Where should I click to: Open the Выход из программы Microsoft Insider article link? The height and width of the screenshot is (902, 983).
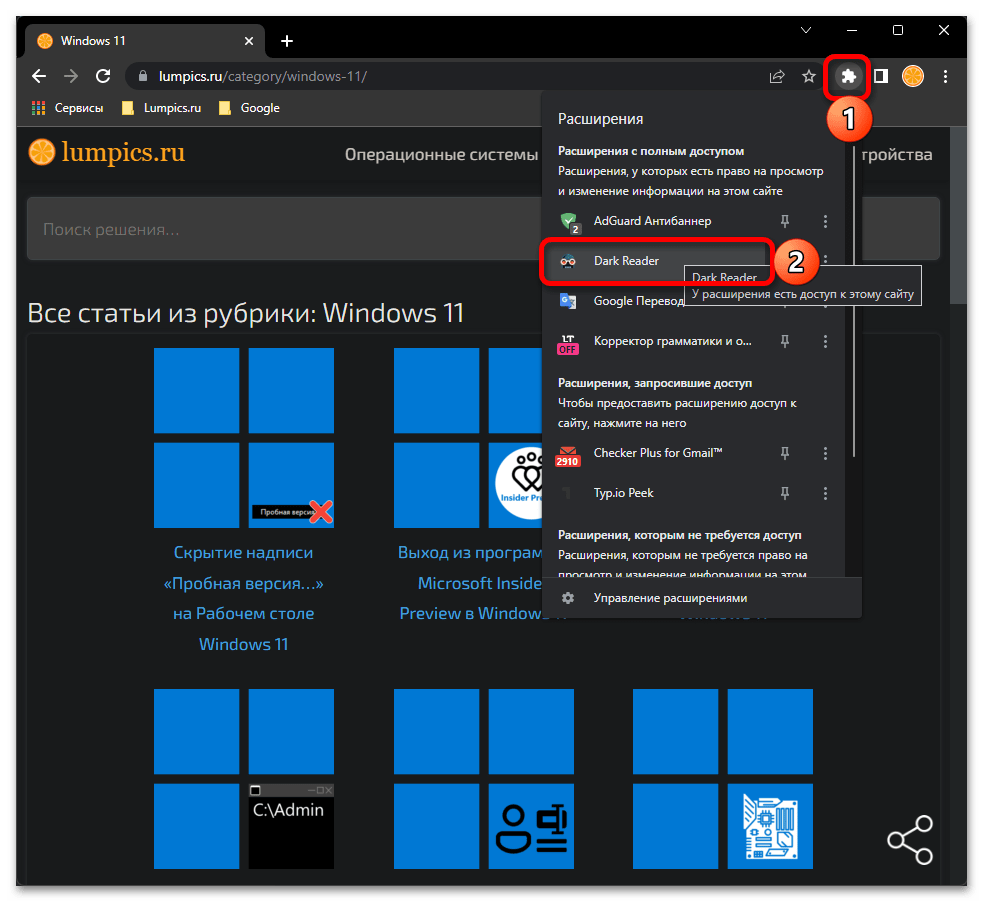470,583
